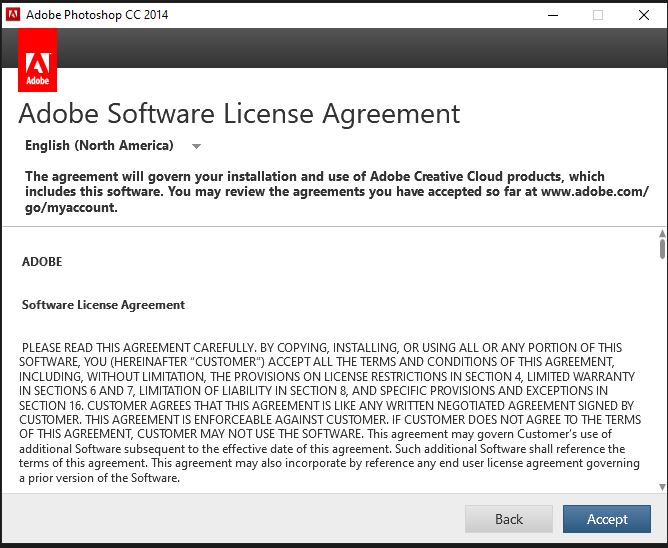This screenshot has width=668, height=548.
Task: Close the Adobe Photoshop CC 2014 installer
Action: 644,15
